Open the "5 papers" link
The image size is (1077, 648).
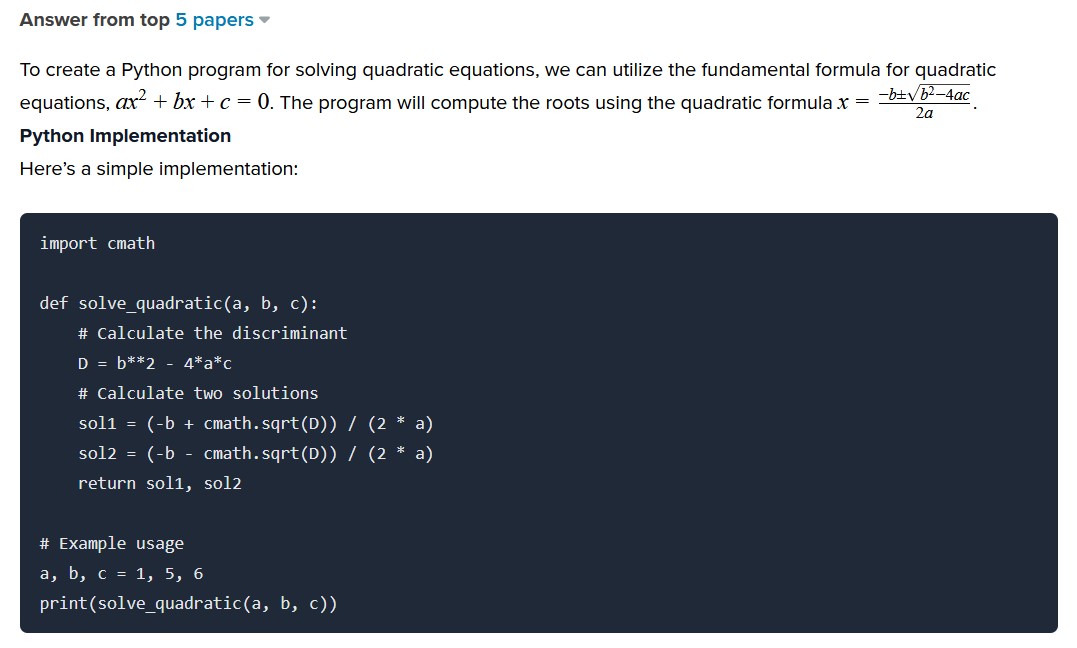pos(214,20)
